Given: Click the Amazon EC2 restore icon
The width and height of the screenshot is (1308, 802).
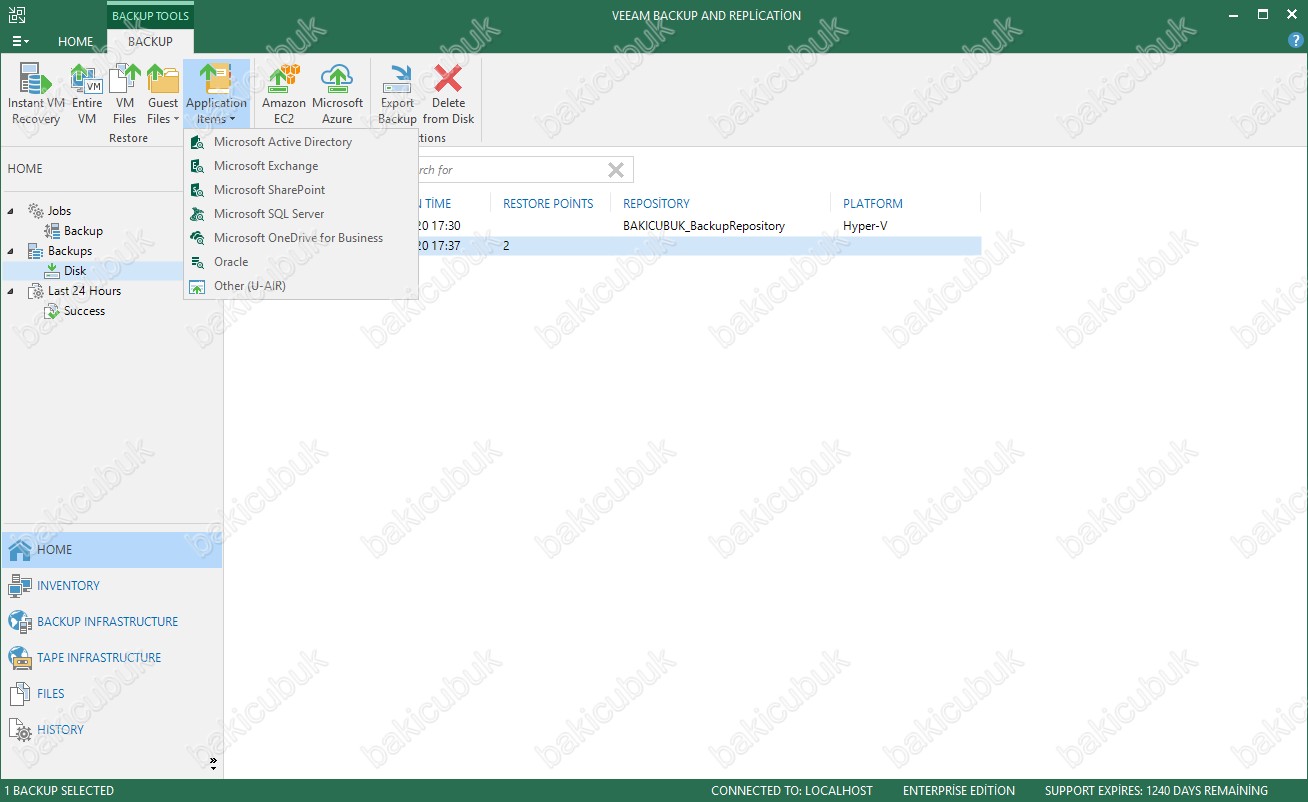Looking at the screenshot, I should 284,94.
